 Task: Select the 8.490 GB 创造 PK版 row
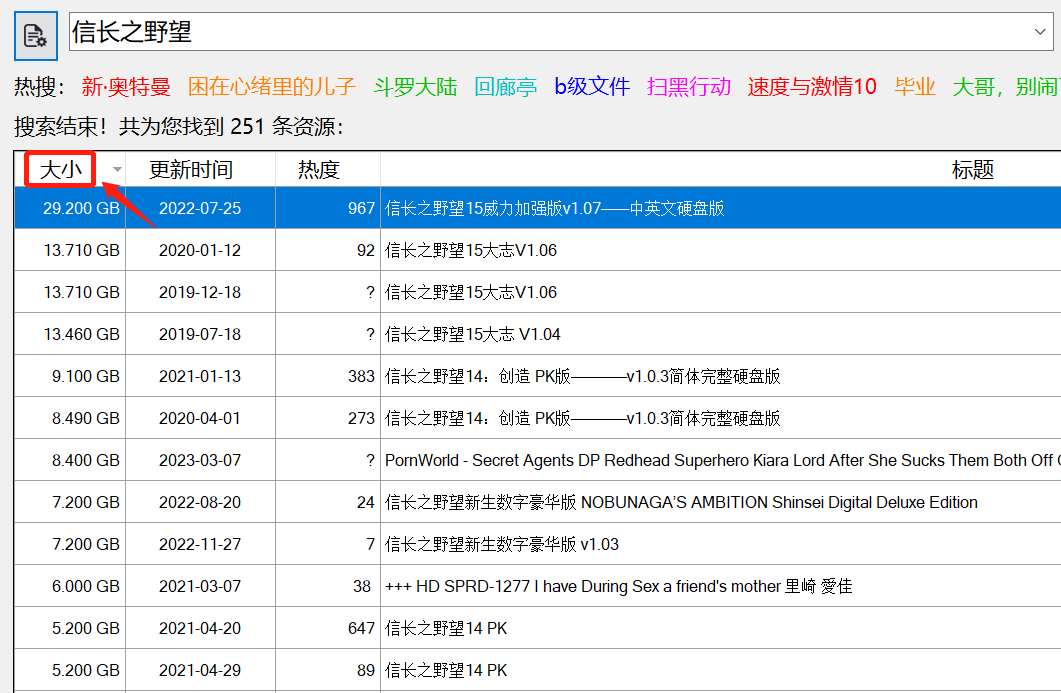pyautogui.click(x=538, y=418)
